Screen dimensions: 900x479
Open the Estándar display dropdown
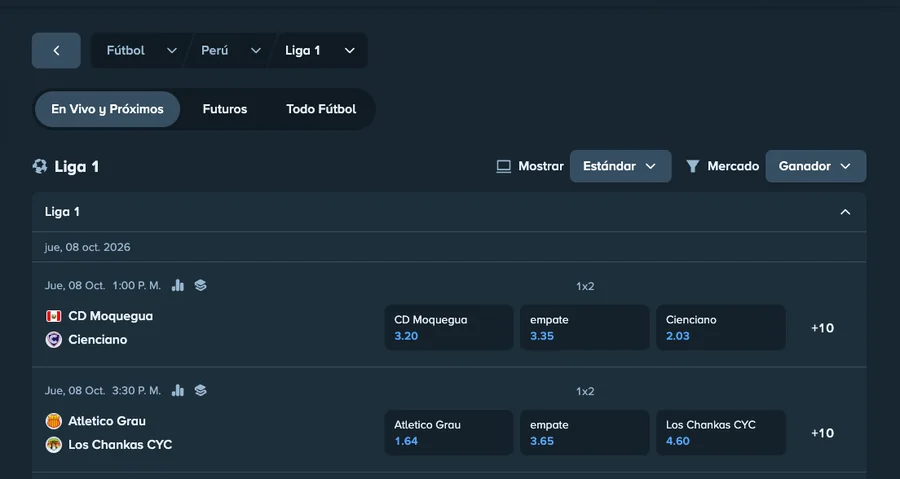[620, 166]
